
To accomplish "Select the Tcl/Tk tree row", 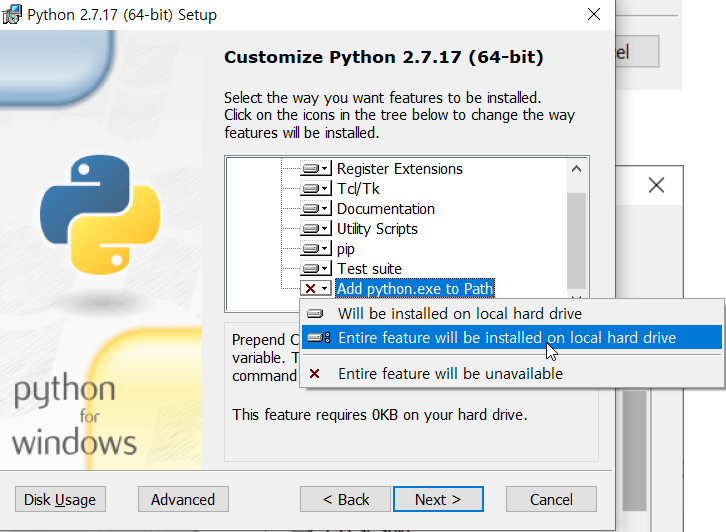I will (x=358, y=188).
